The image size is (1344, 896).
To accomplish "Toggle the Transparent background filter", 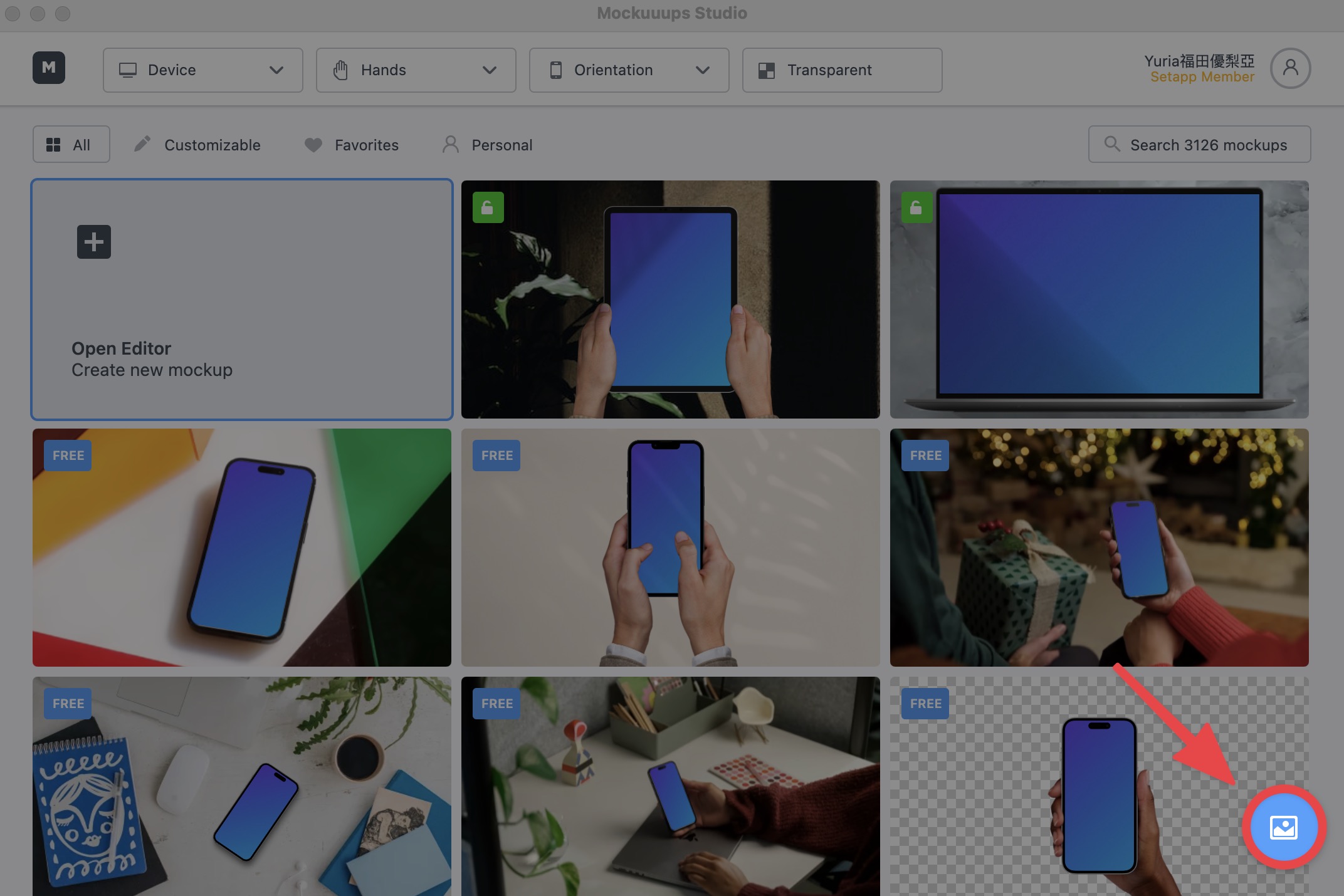I will [x=842, y=70].
